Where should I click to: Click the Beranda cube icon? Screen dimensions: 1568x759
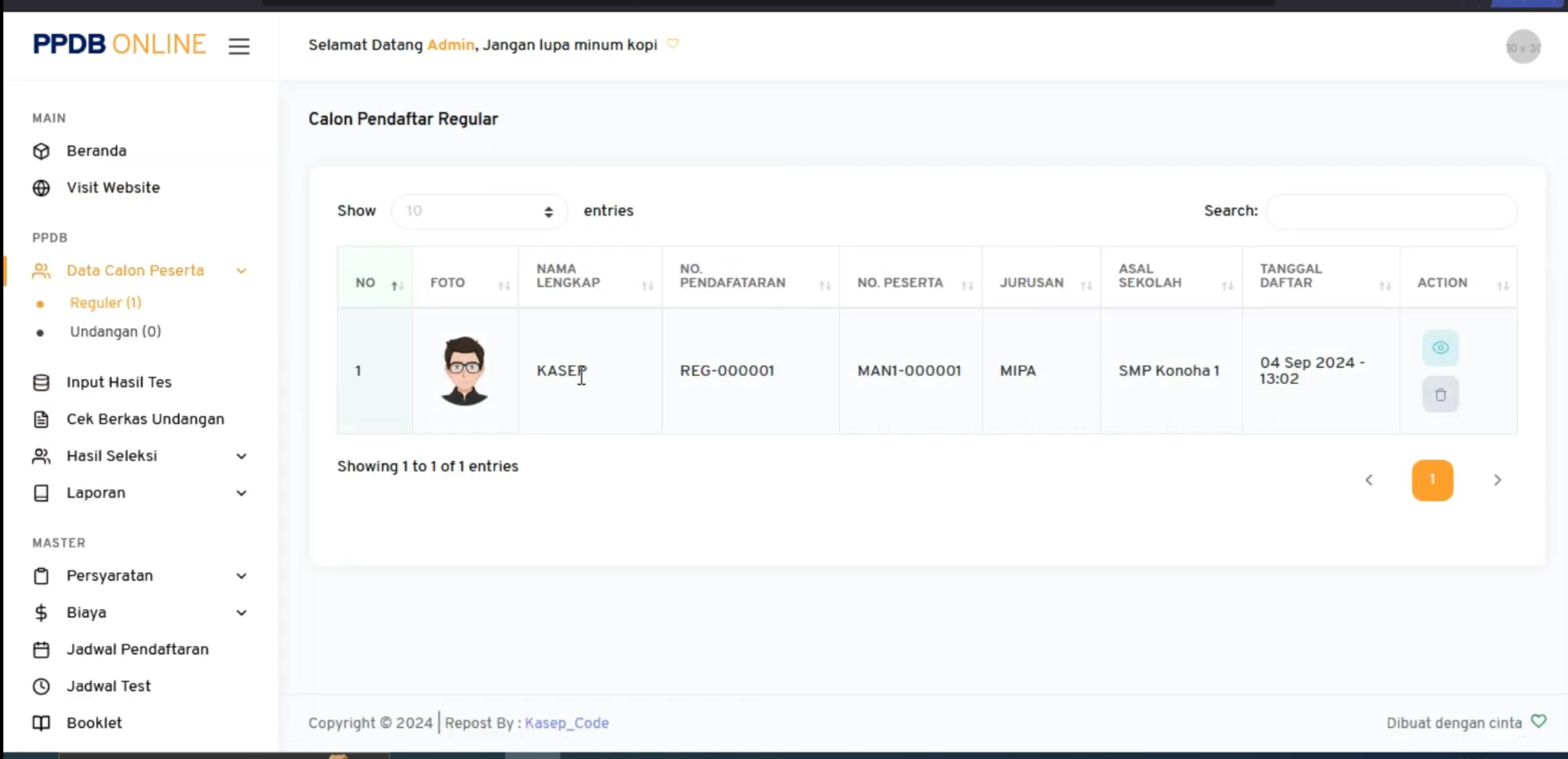tap(41, 151)
